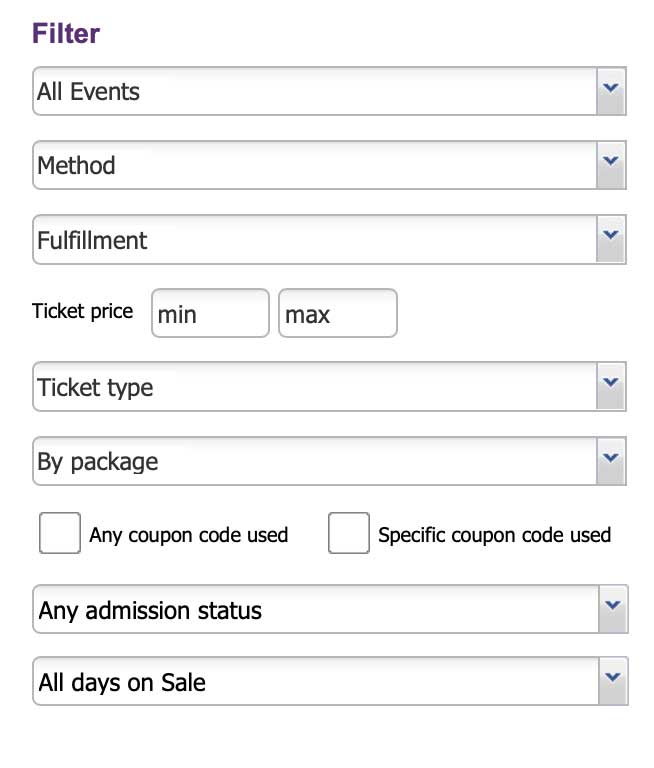
Task: Click the chevron arrow beside Fulfillment
Action: pyautogui.click(x=611, y=240)
